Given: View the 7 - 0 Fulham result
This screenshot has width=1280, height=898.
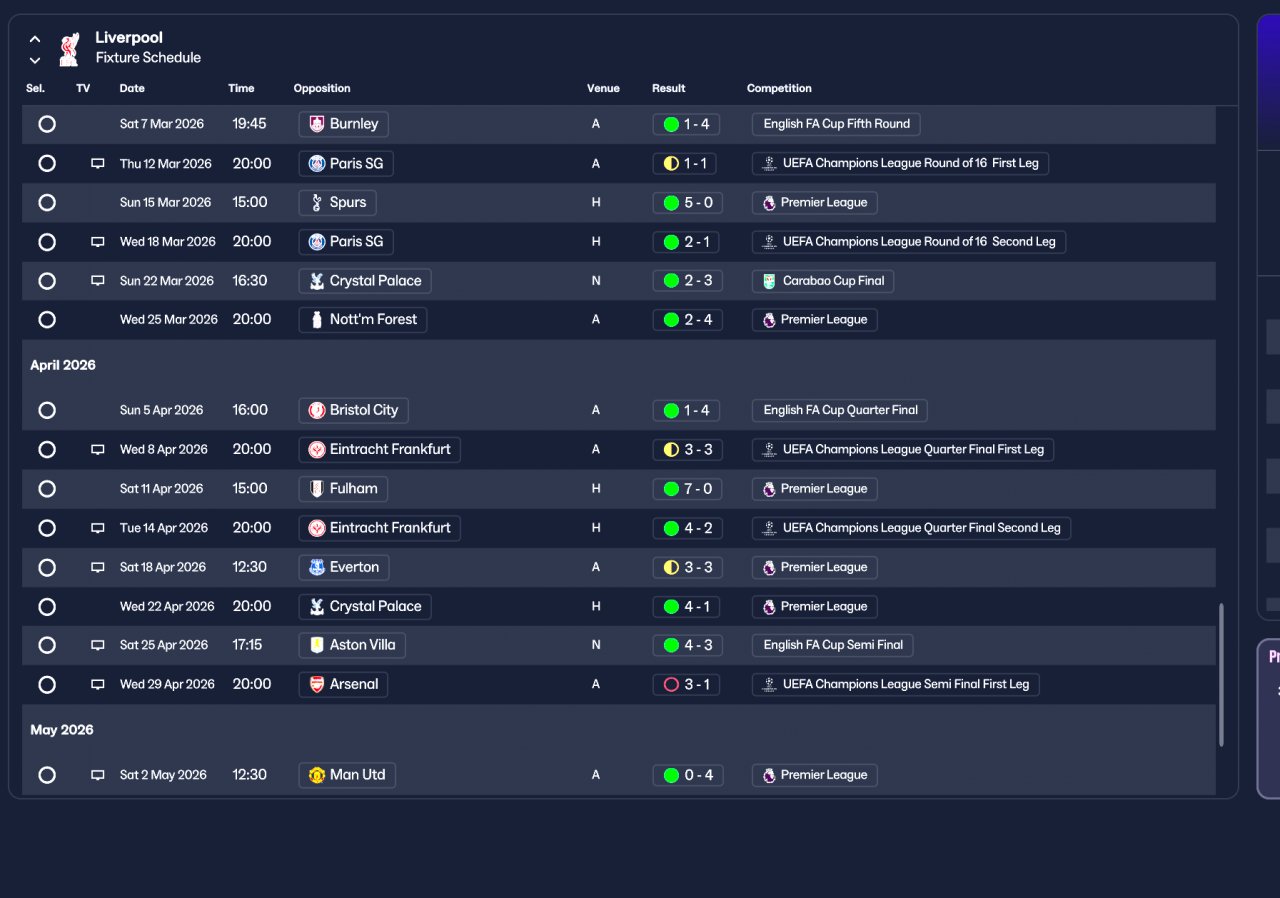Looking at the screenshot, I should click(686, 489).
